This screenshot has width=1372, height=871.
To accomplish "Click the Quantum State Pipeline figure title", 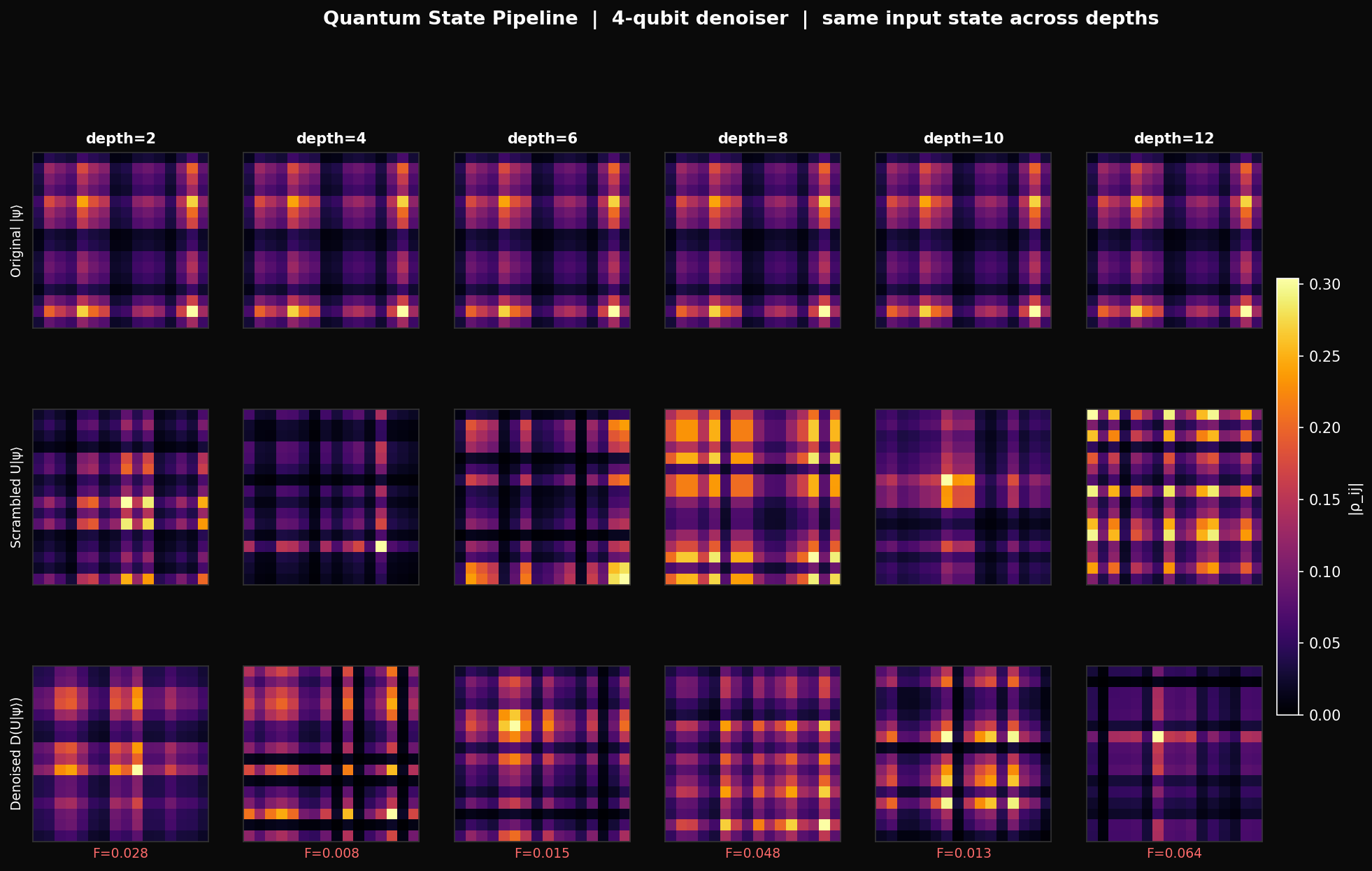I will (741, 19).
